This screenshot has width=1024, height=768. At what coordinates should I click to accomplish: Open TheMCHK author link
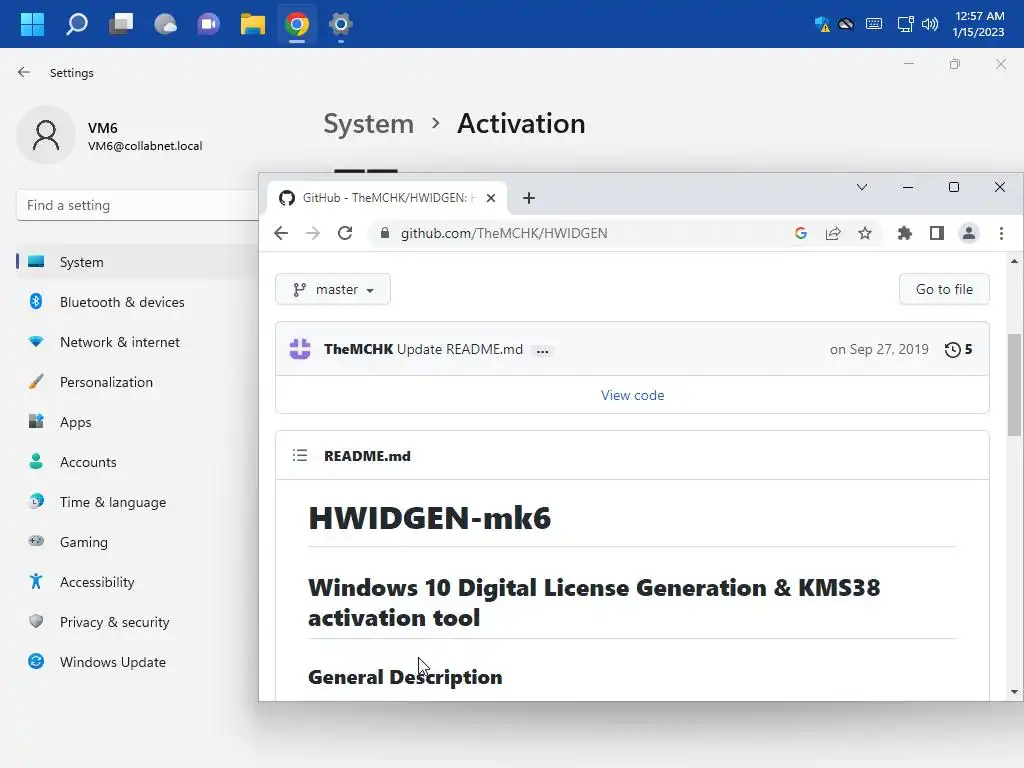pos(359,349)
